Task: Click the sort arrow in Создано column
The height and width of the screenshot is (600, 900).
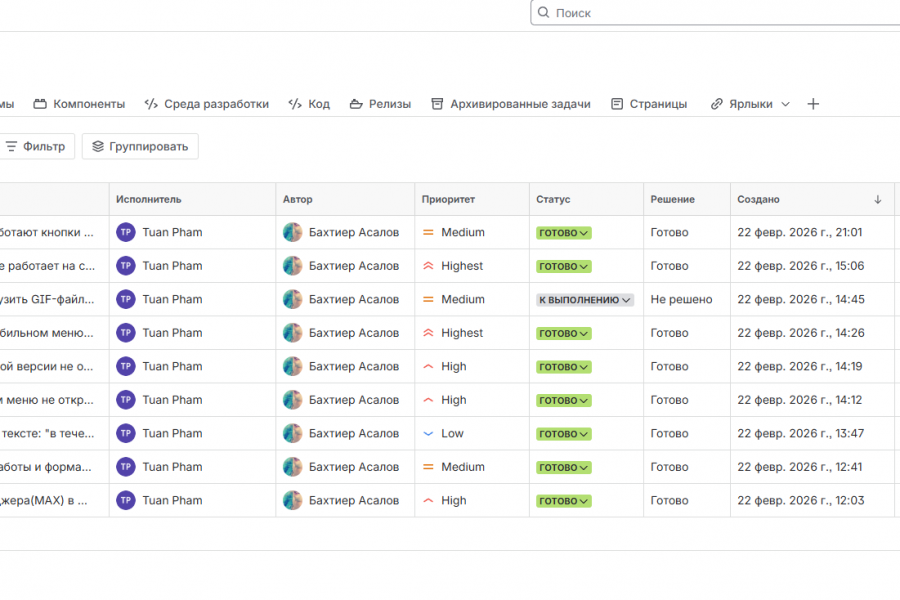Action: pyautogui.click(x=878, y=200)
